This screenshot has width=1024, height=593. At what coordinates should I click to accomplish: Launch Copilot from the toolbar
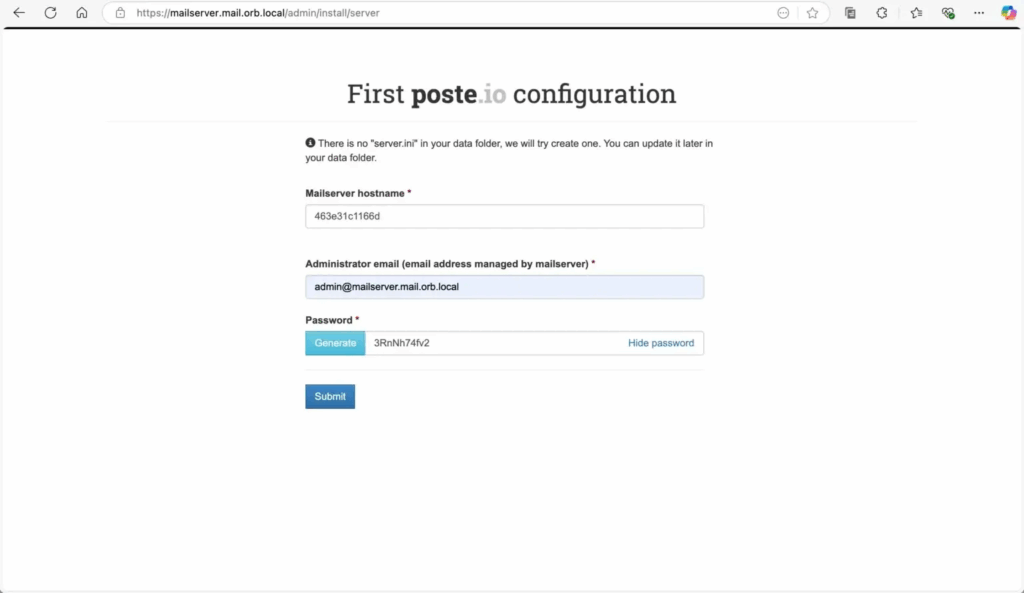tap(1008, 13)
